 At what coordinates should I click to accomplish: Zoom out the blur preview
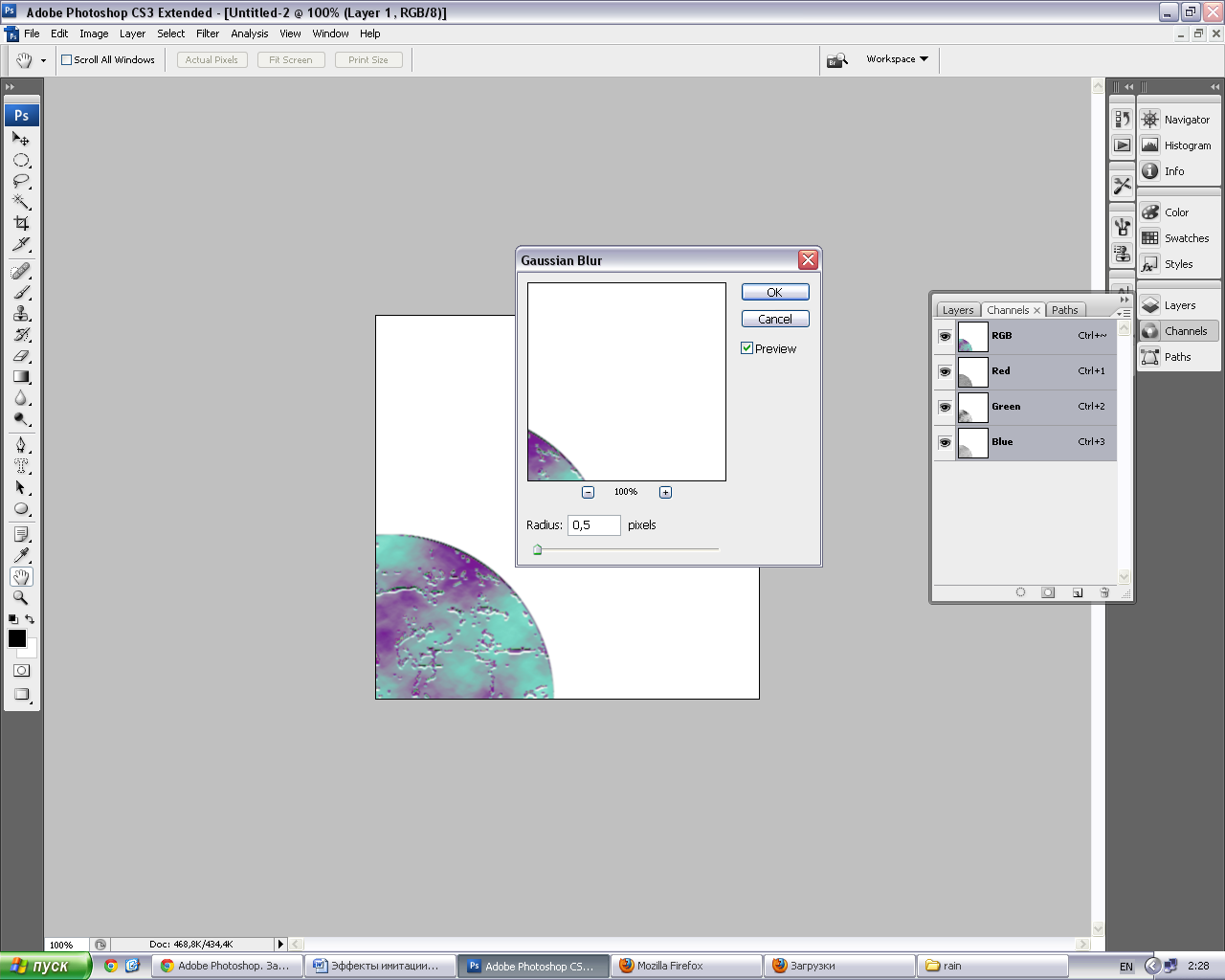point(588,492)
